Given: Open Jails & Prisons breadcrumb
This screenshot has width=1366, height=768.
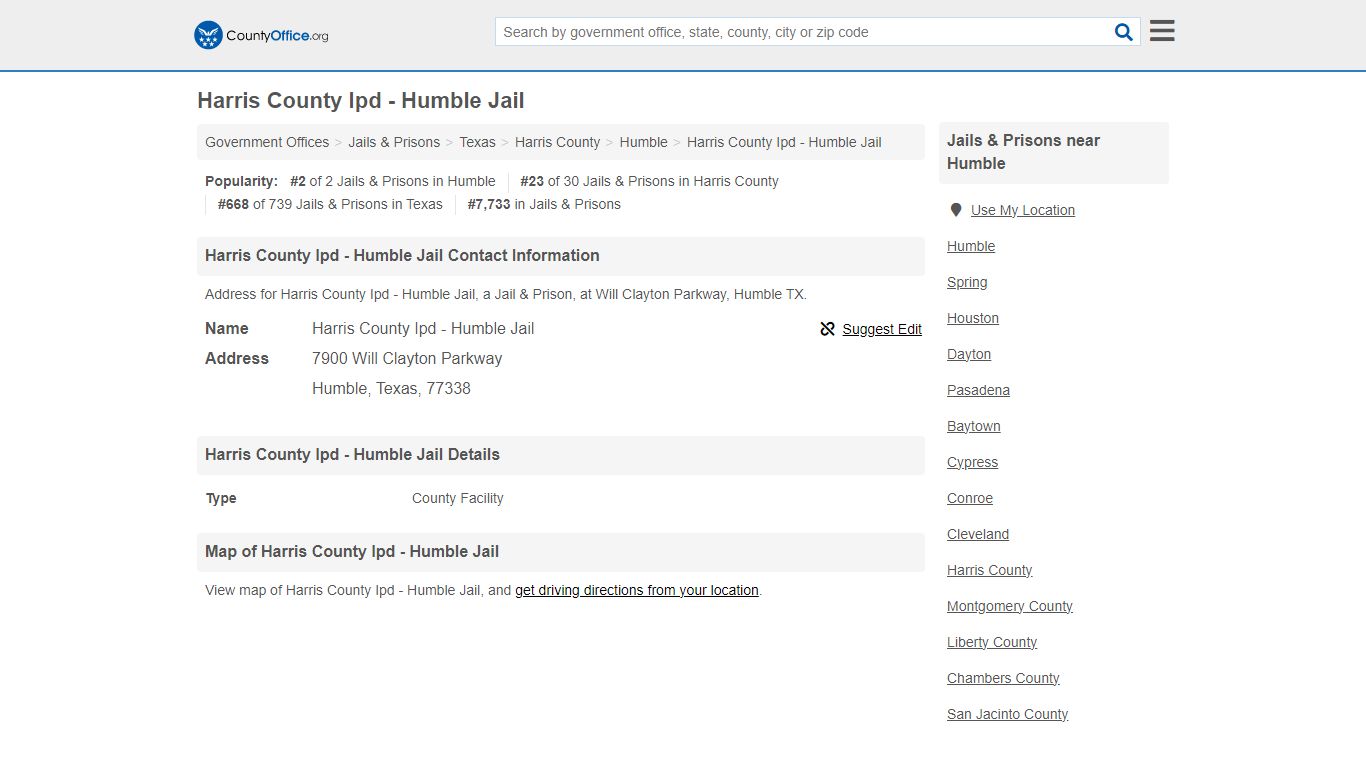Looking at the screenshot, I should [394, 142].
